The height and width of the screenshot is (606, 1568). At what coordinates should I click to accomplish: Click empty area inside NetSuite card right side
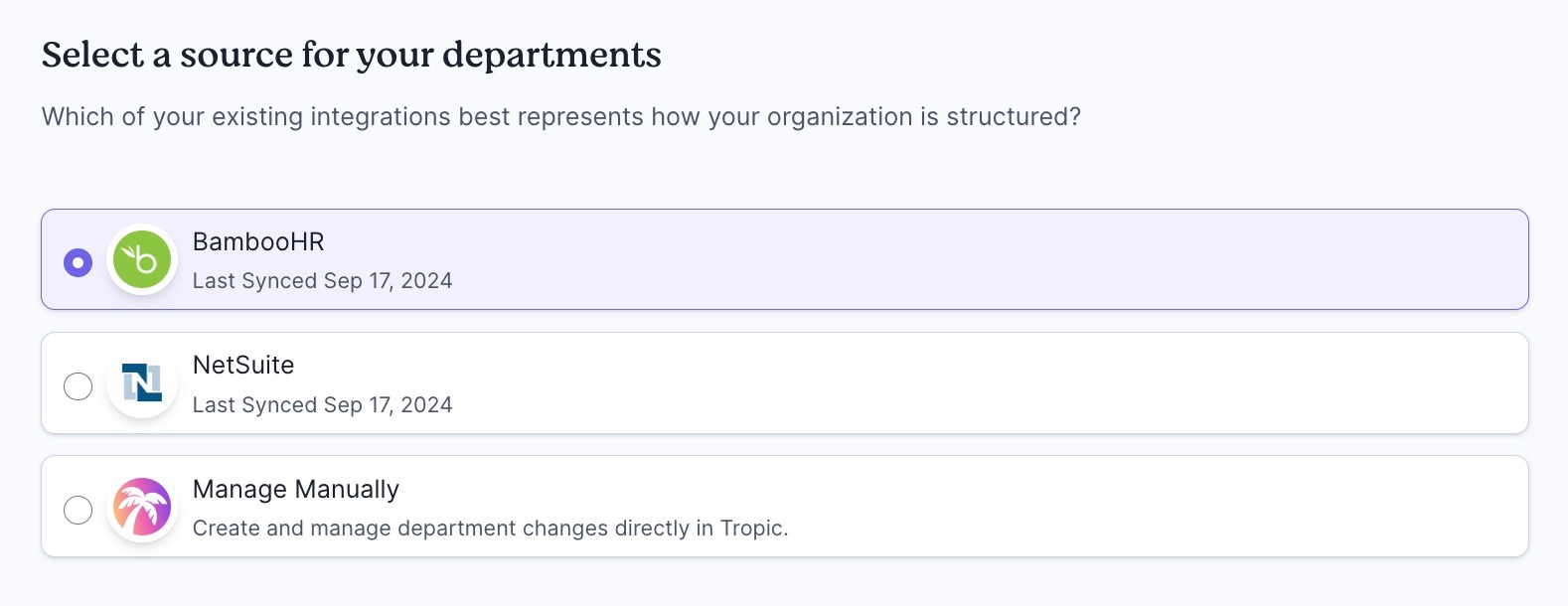coord(994,382)
